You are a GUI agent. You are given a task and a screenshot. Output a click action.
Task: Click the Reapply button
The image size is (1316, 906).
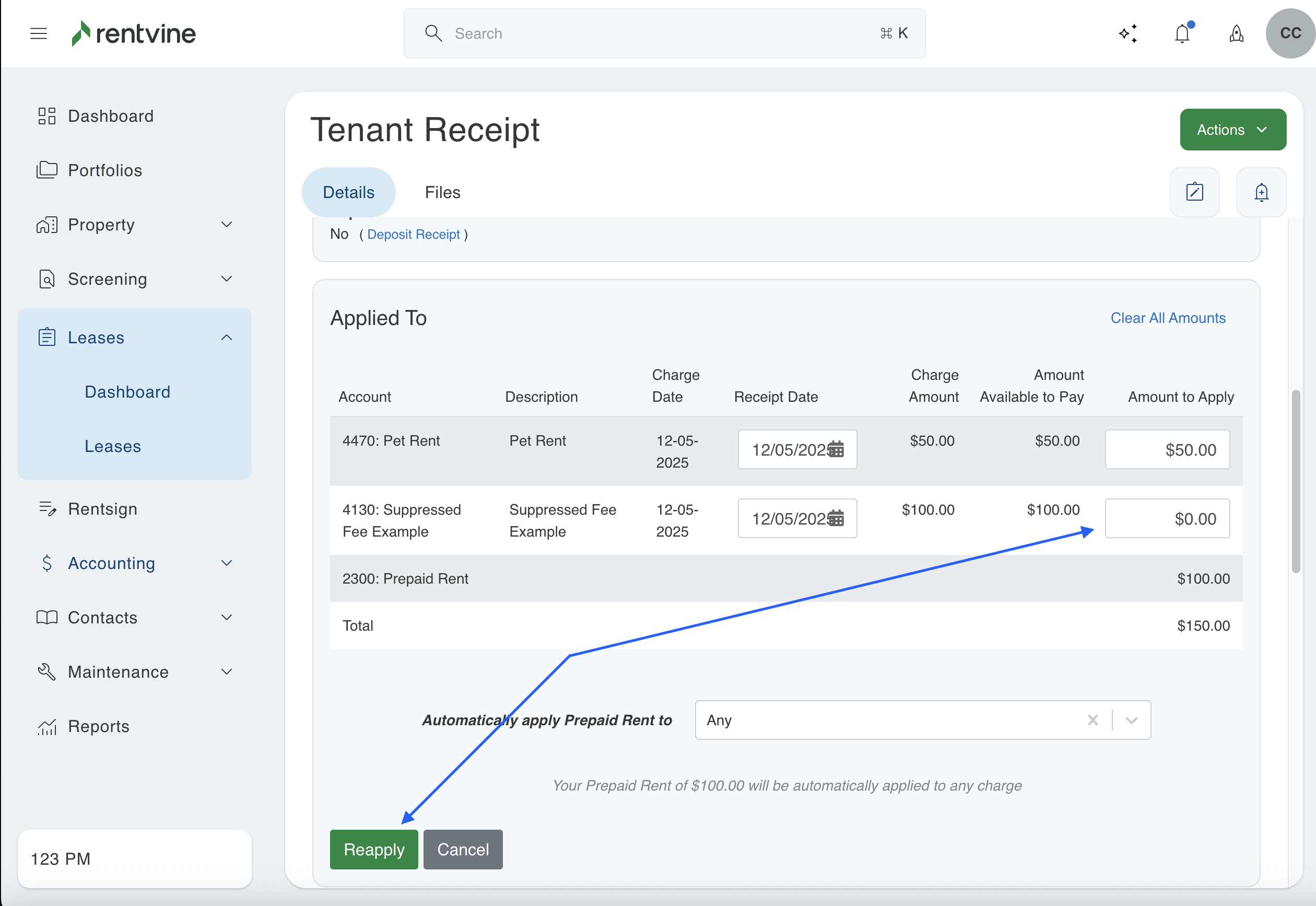click(x=373, y=849)
